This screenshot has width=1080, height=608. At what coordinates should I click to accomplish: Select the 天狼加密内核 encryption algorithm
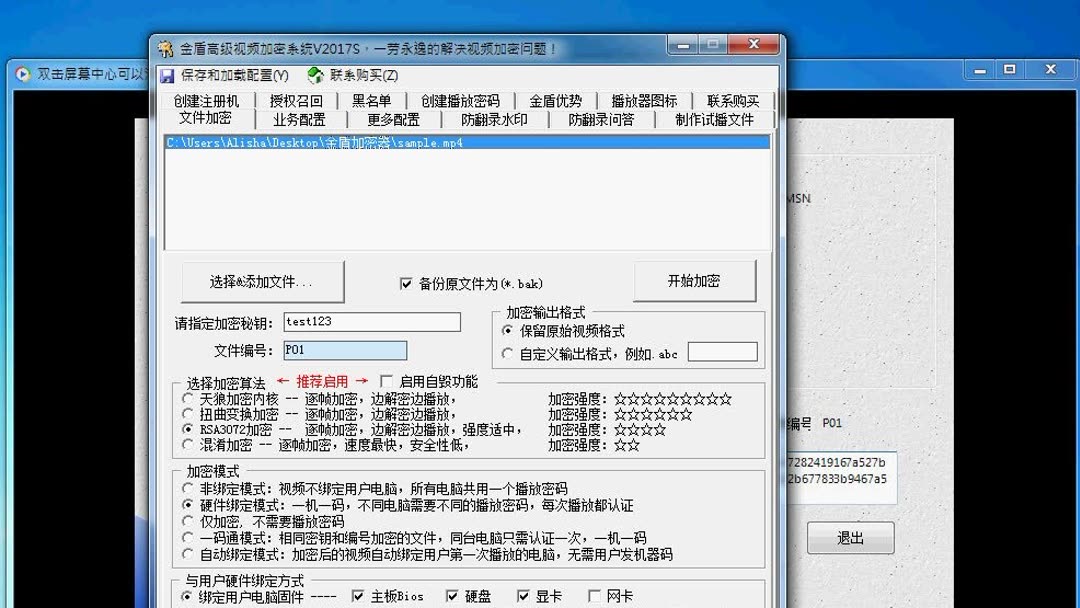(x=186, y=397)
